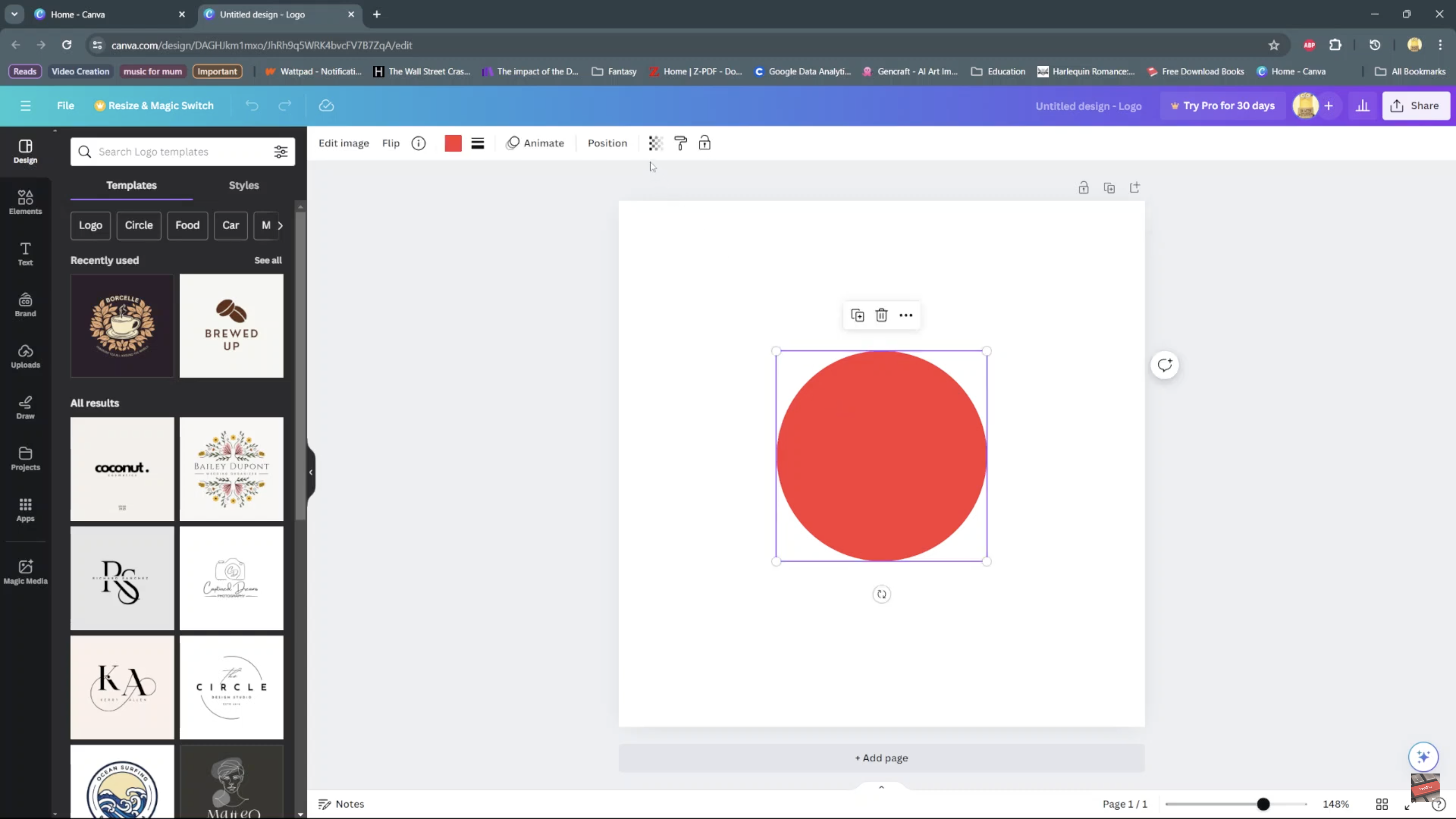
Task: Open the Magic Media panel
Action: click(26, 572)
